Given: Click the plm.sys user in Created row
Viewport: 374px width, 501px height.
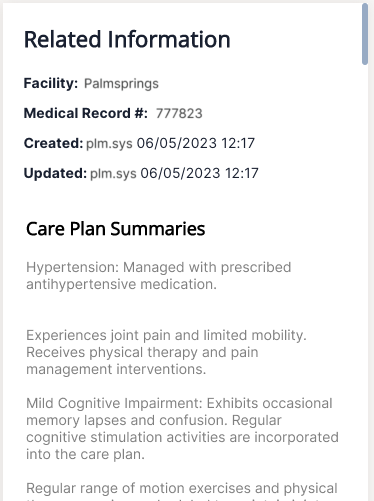Looking at the screenshot, I should pyautogui.click(x=109, y=144).
